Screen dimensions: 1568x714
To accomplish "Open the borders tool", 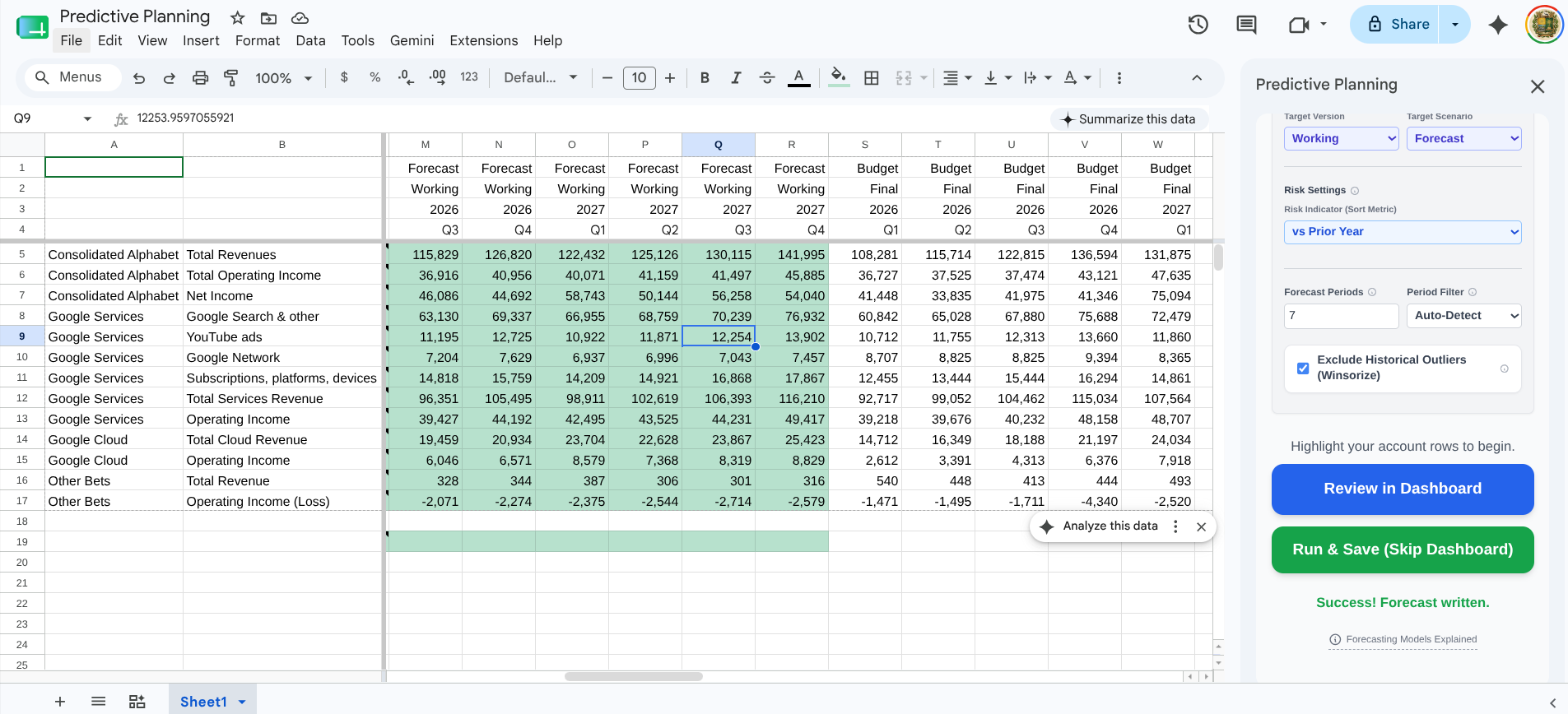I will tap(872, 77).
